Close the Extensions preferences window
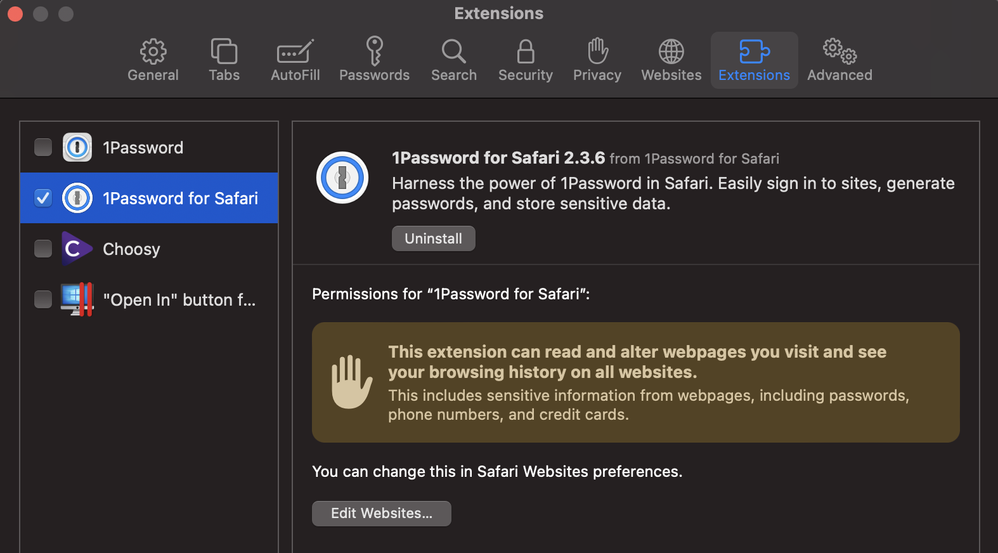The height and width of the screenshot is (553, 998). tap(15, 13)
